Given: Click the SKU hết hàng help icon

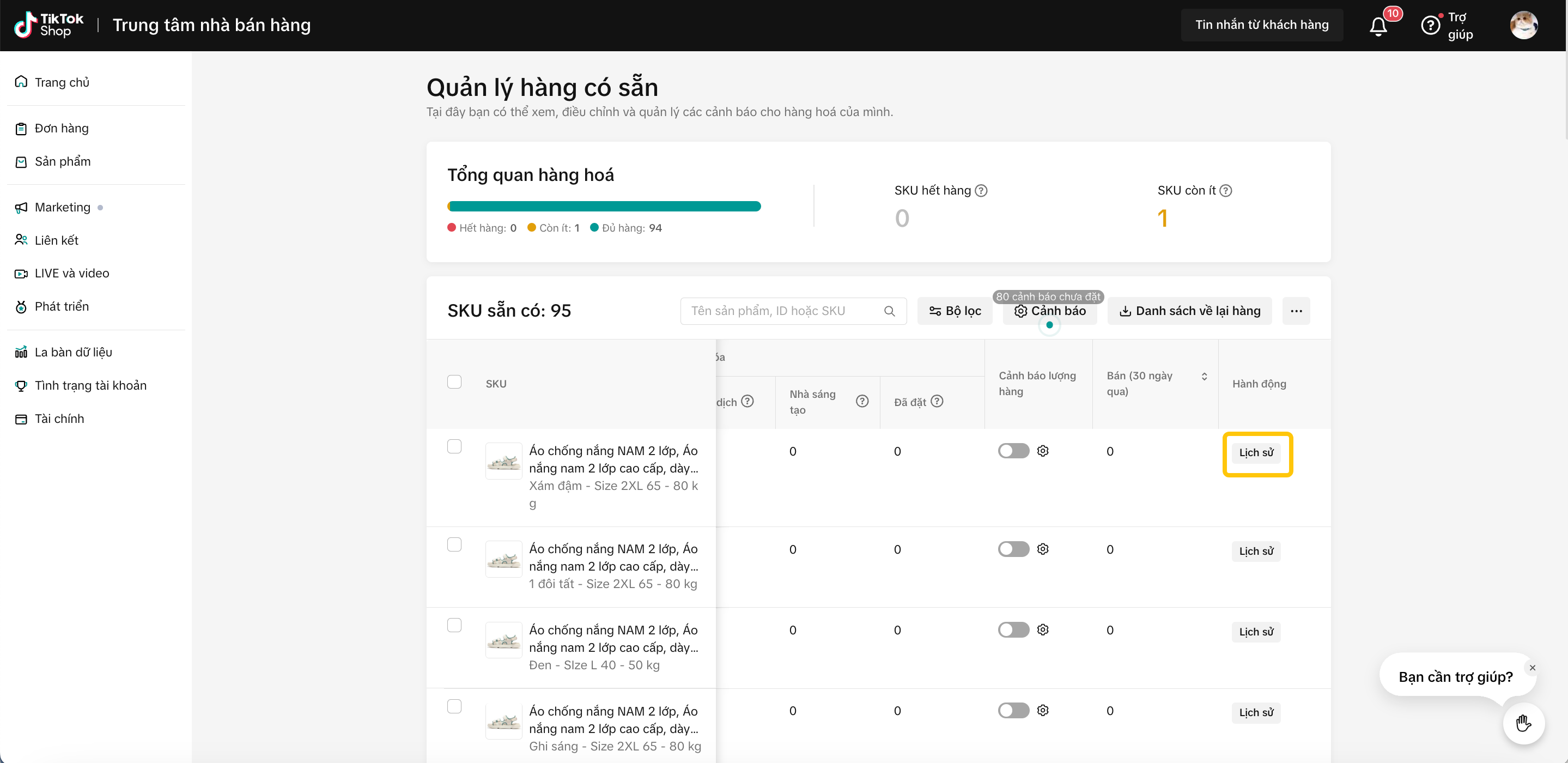Looking at the screenshot, I should coord(981,191).
